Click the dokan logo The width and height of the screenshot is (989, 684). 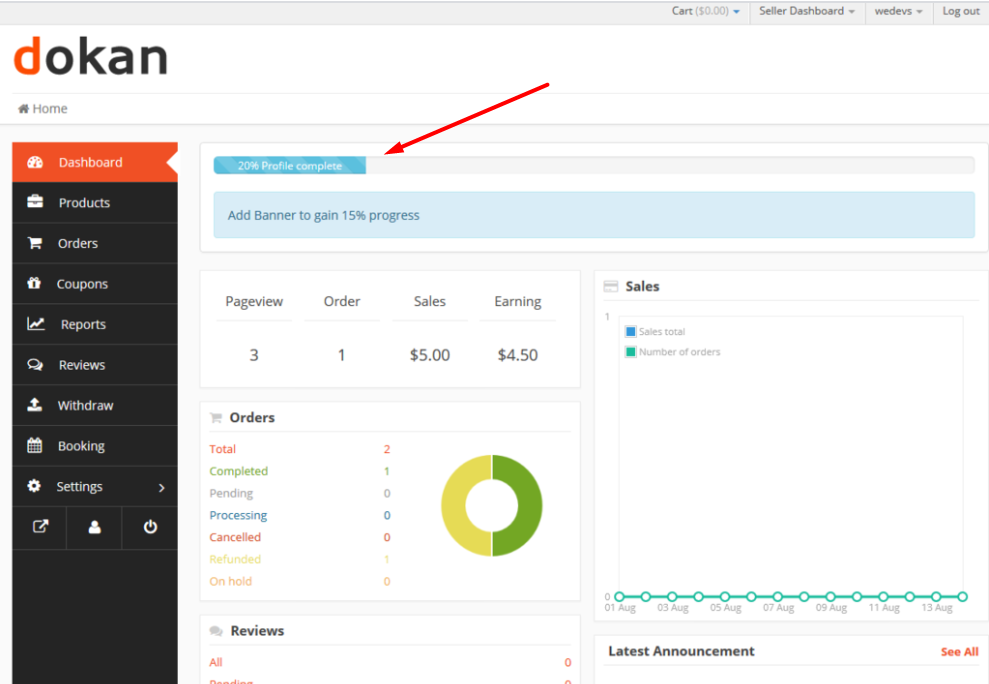[x=90, y=56]
